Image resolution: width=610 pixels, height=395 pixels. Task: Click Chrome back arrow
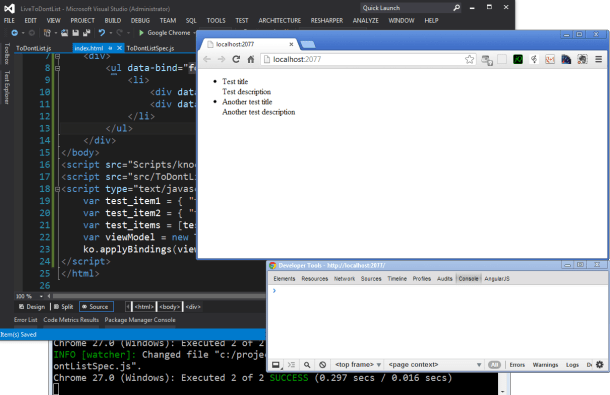coord(207,59)
